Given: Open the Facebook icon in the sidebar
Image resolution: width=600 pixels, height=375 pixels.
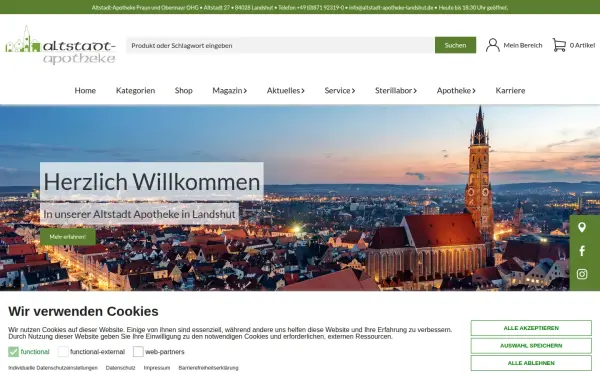Looking at the screenshot, I should [x=582, y=251].
